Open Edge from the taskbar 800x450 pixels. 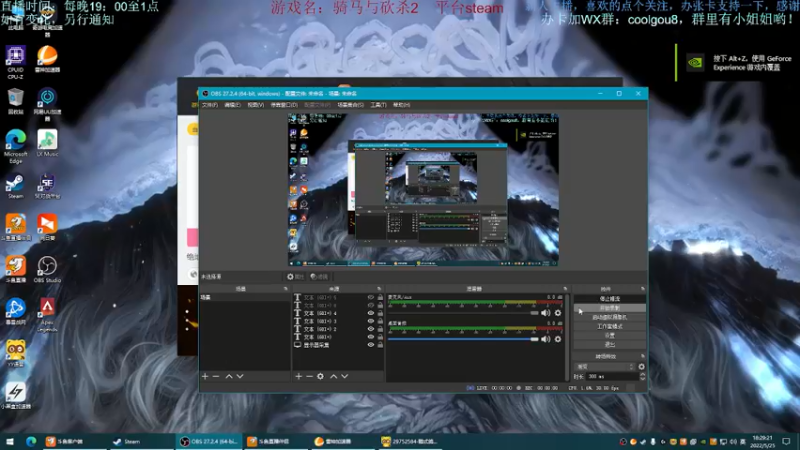31,441
